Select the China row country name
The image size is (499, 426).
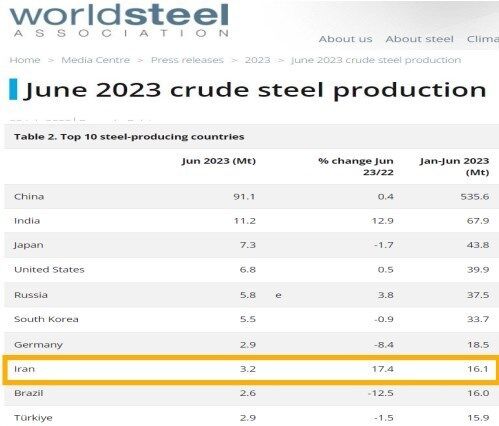(x=29, y=196)
